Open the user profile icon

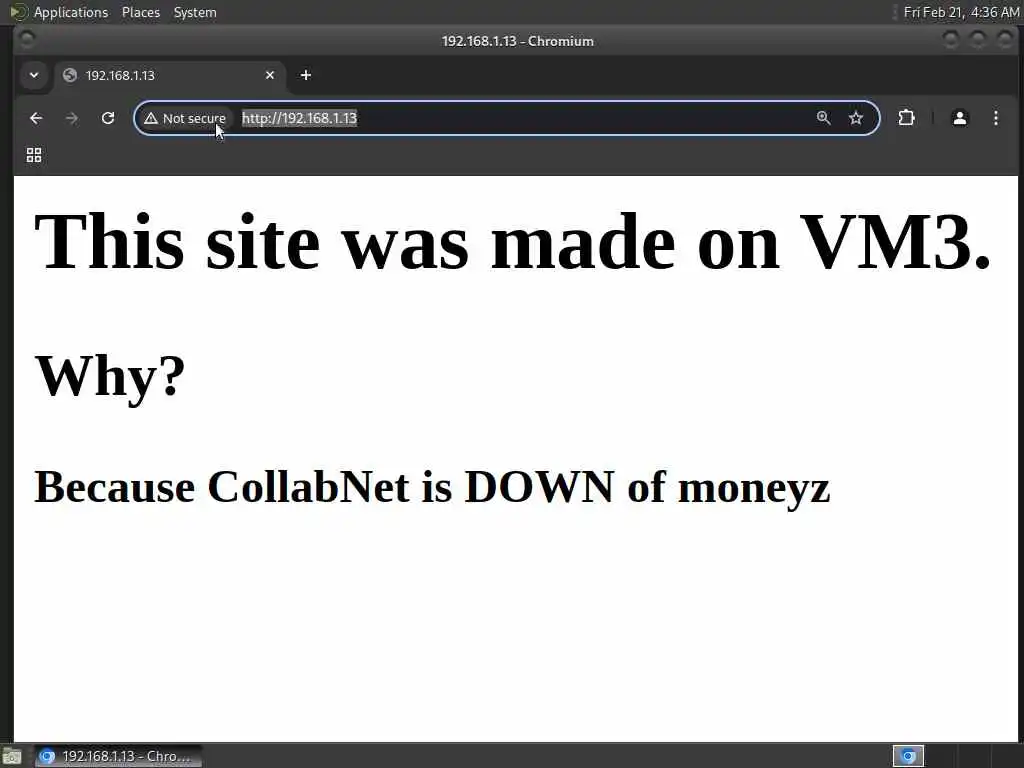pos(959,118)
